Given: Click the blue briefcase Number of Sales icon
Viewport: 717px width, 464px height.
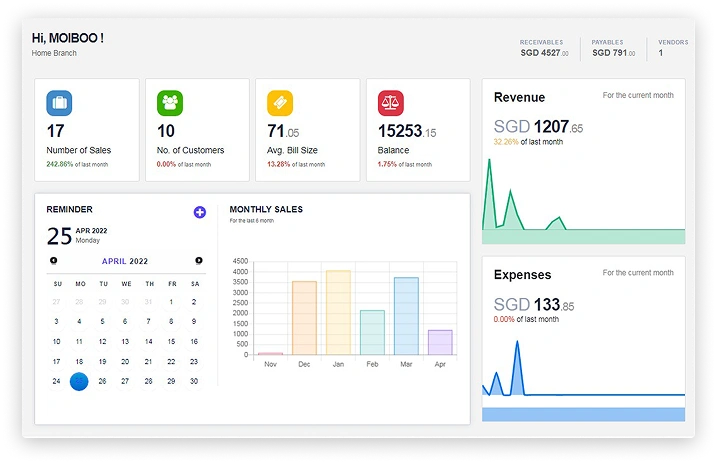Looking at the screenshot, I should [x=59, y=103].
